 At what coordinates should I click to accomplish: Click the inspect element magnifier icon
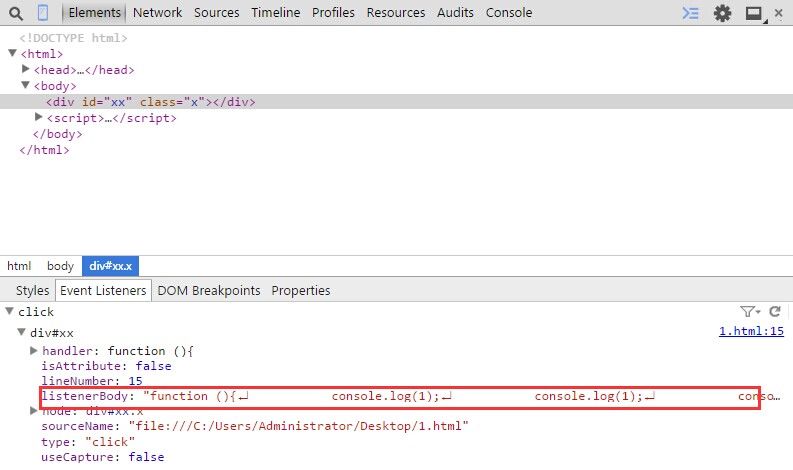pos(16,13)
